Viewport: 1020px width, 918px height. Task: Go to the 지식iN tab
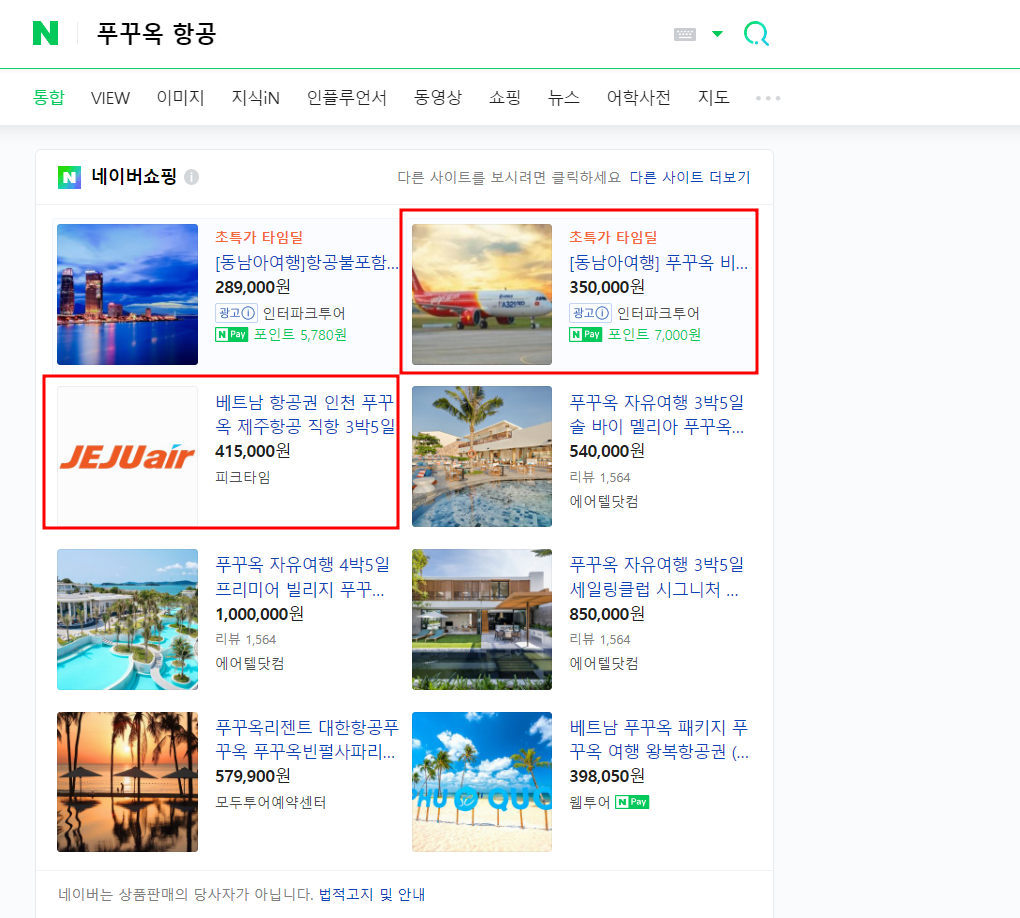(x=256, y=98)
